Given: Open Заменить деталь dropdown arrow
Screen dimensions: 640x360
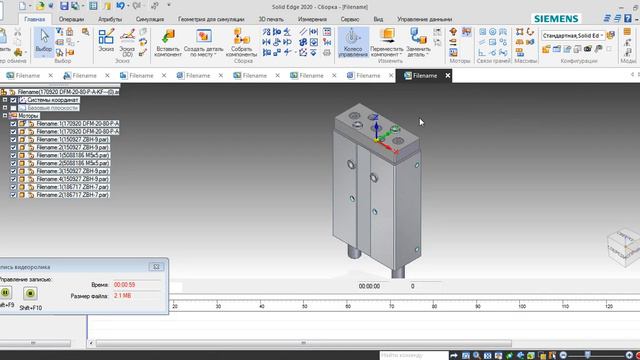Looking at the screenshot, I should (x=427, y=55).
